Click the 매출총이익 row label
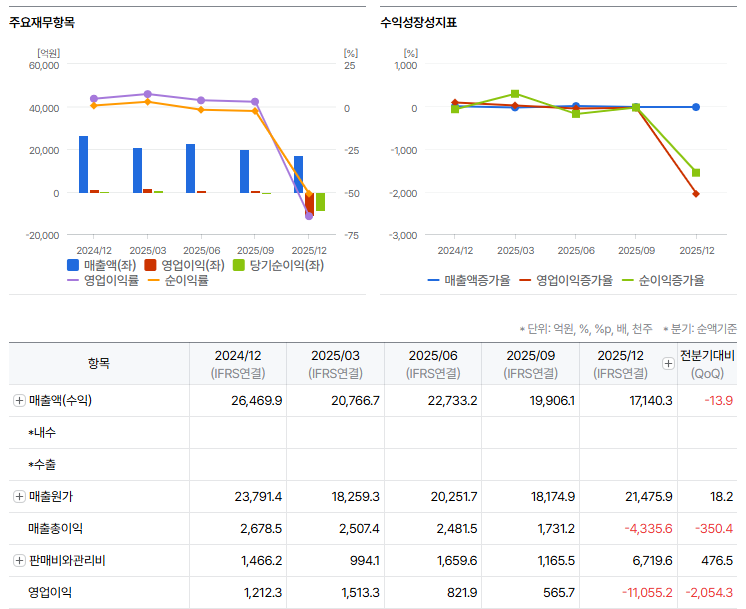 click(x=55, y=529)
